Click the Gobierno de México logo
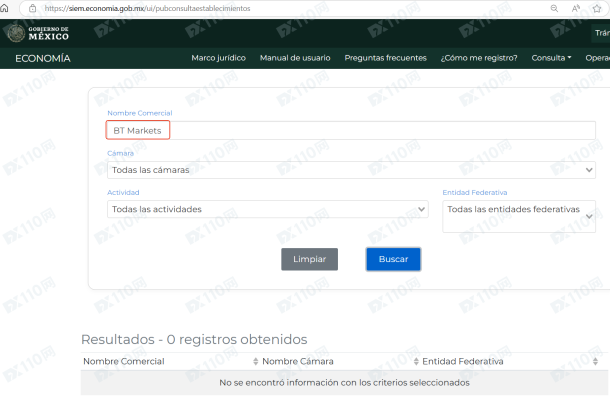Image resolution: width=610 pixels, height=399 pixels. click(38, 33)
